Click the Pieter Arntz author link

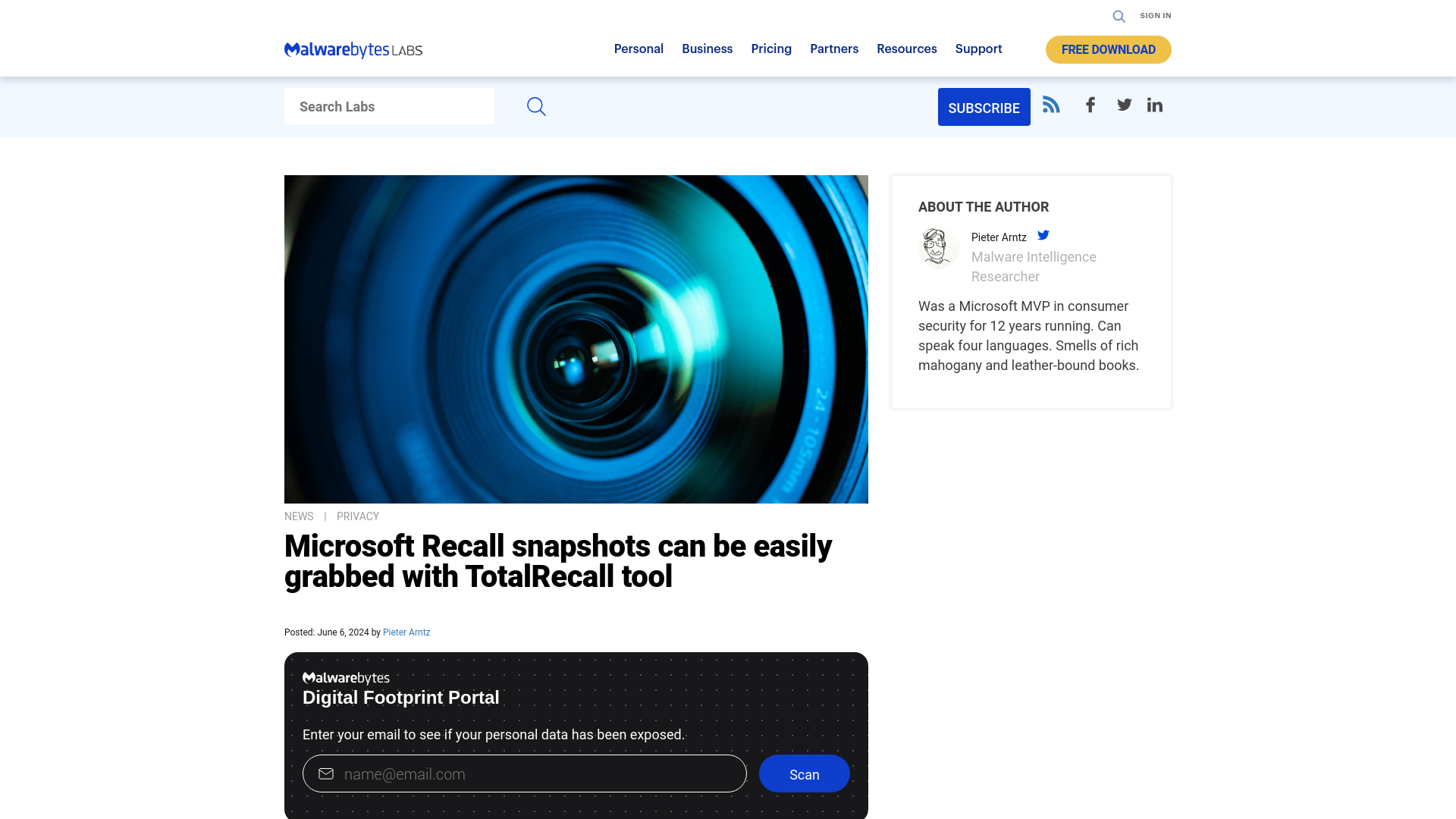(406, 632)
